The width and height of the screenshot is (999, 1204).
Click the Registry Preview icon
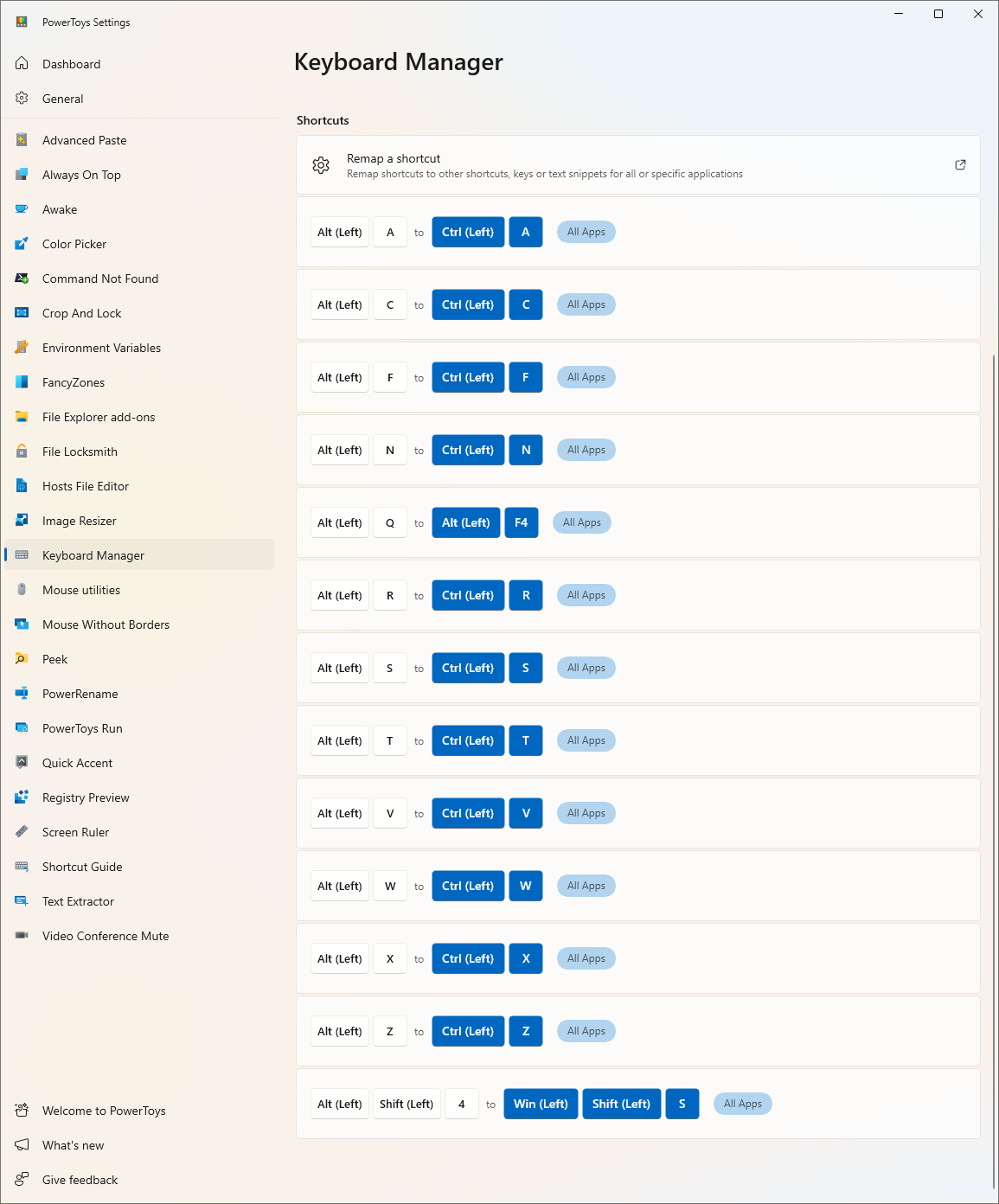pos(22,797)
